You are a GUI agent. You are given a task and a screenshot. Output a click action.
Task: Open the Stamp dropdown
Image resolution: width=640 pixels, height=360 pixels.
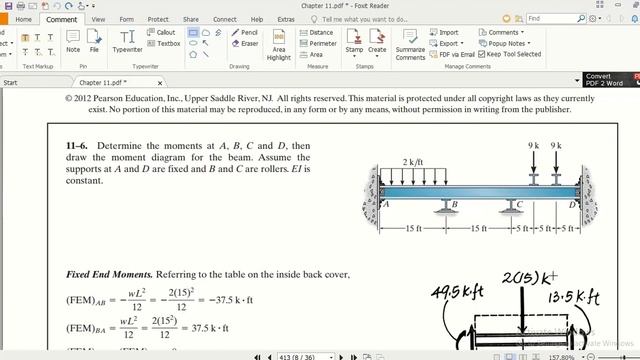[x=354, y=56]
